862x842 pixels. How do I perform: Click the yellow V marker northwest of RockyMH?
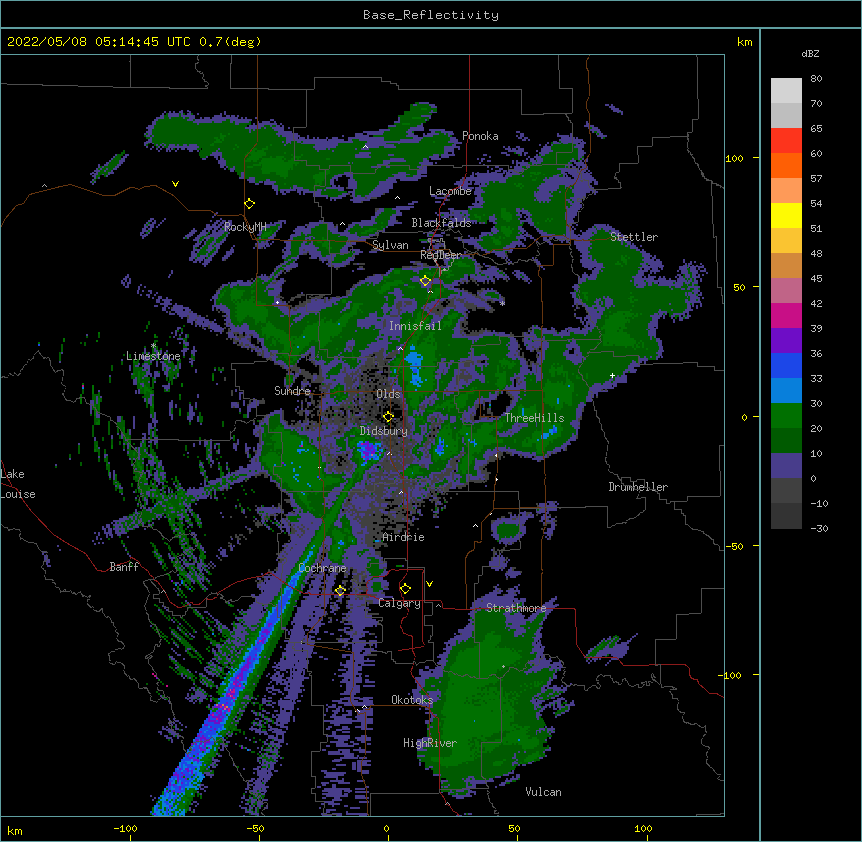(x=175, y=184)
